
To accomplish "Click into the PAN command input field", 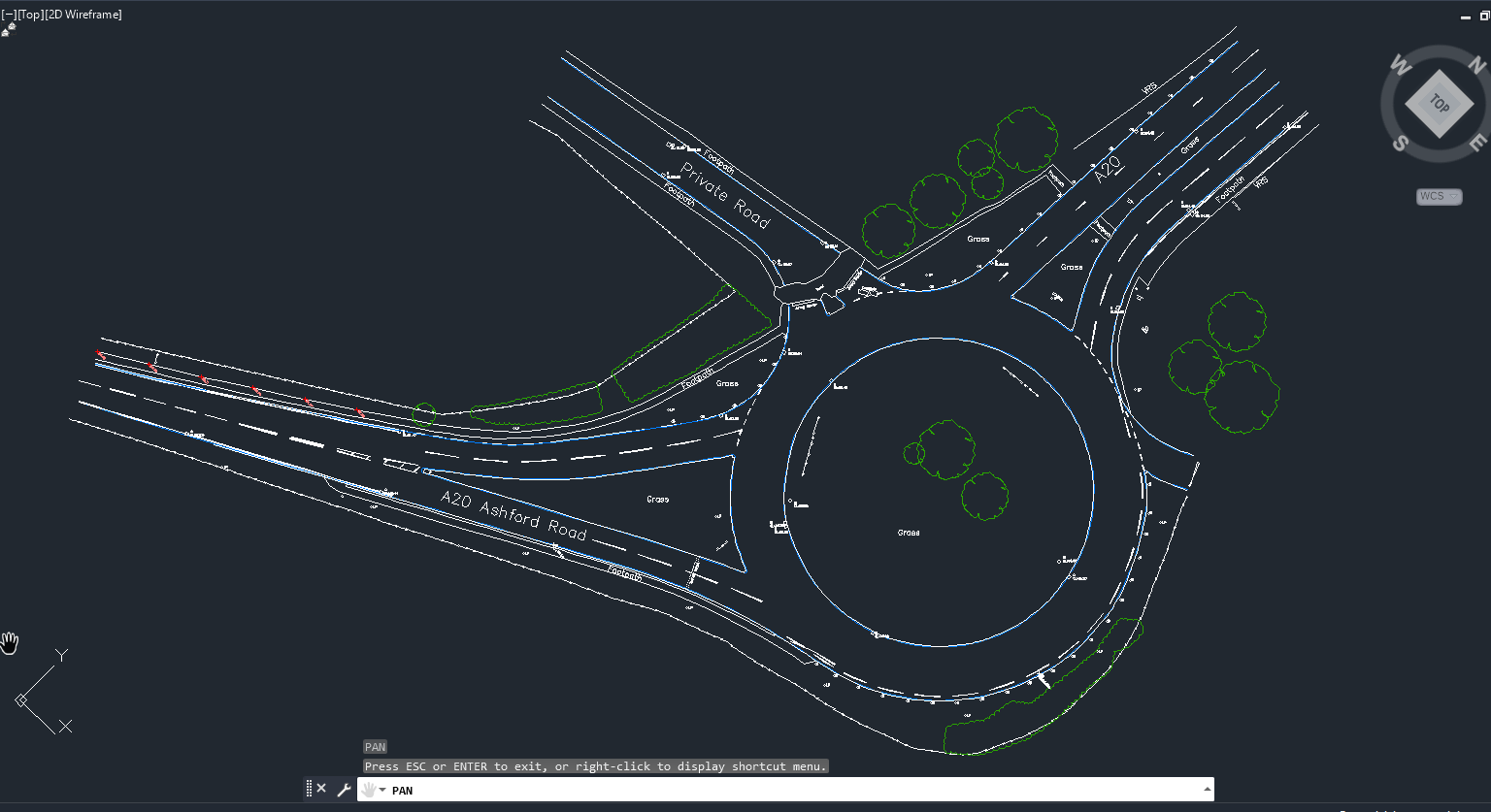I will [777, 790].
